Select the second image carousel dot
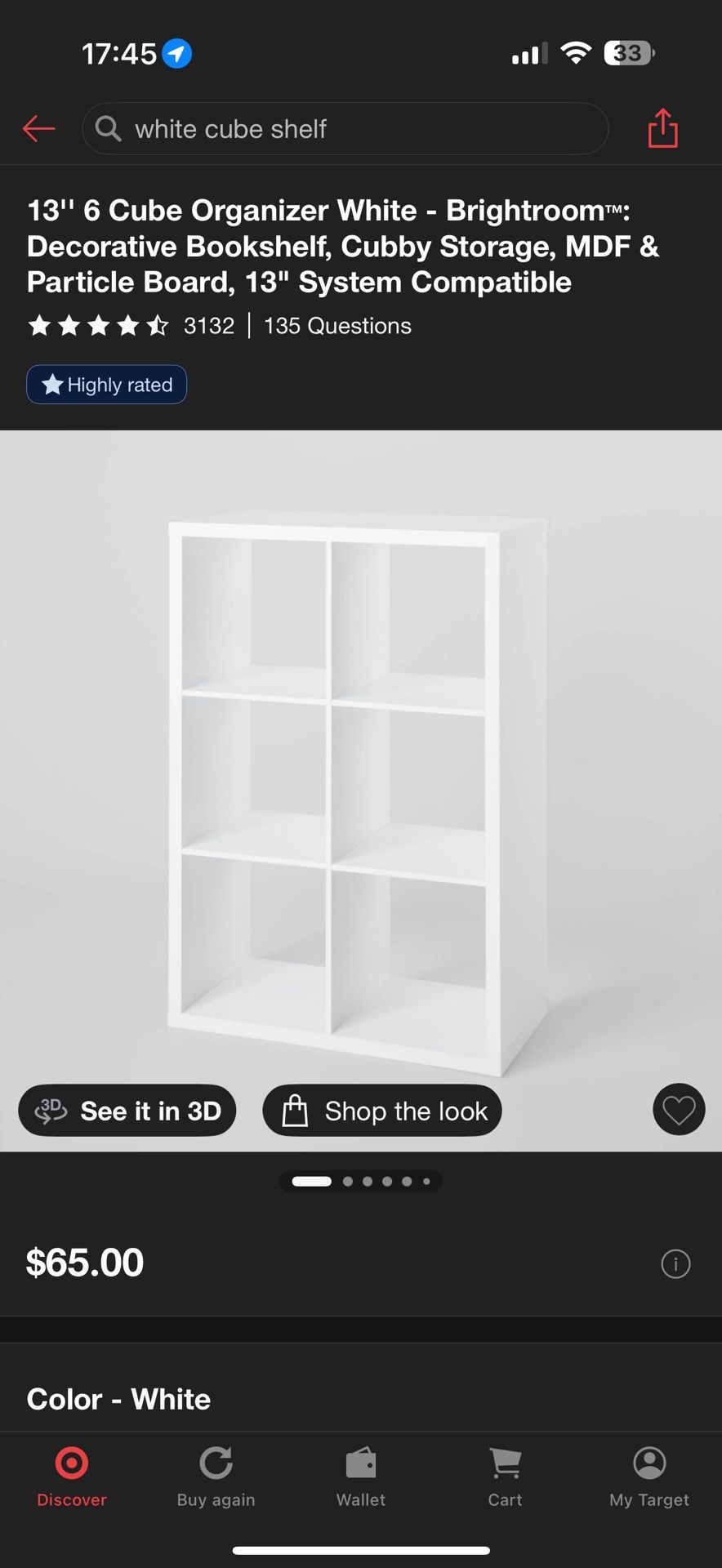The width and height of the screenshot is (722, 1568). click(x=348, y=1182)
